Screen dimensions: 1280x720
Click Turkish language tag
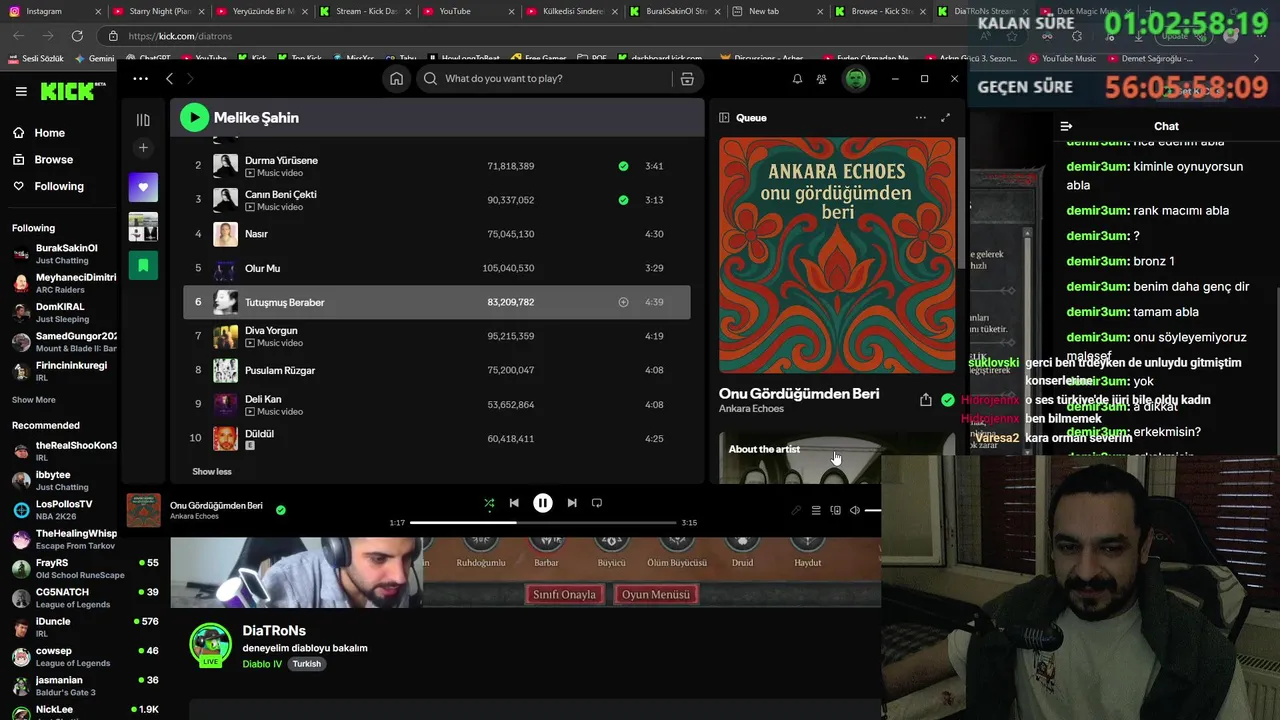(307, 664)
